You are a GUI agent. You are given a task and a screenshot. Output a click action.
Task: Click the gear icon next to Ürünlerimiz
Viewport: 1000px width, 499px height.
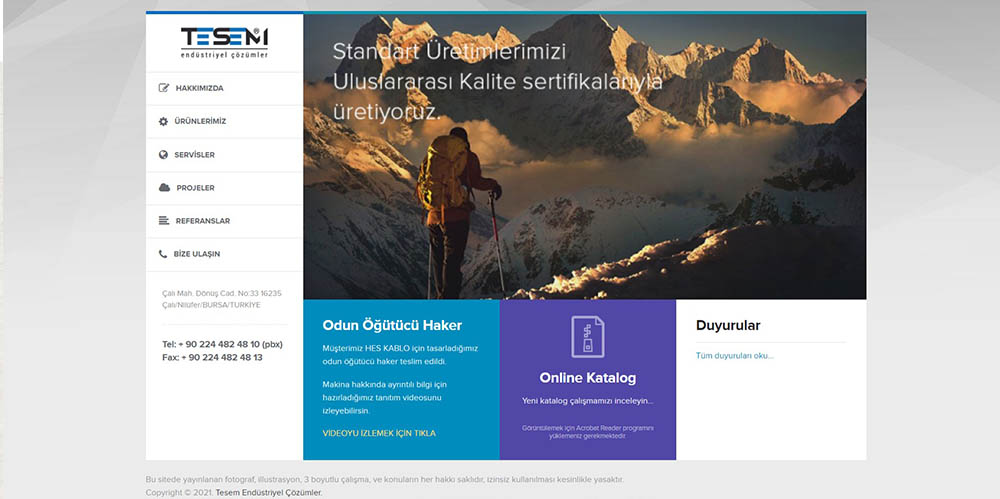(x=164, y=121)
